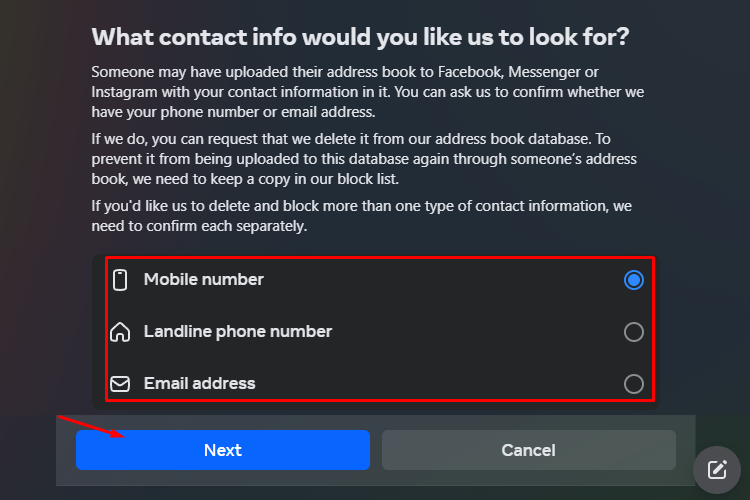Screen dimensions: 750x500
Task: Click the house icon beside Landline phone number
Action: pyautogui.click(x=120, y=332)
